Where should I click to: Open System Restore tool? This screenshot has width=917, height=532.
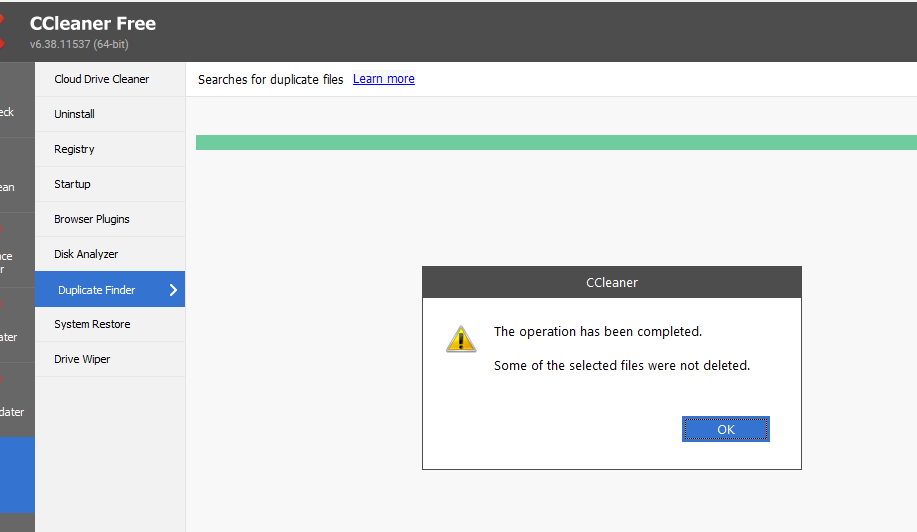tap(92, 324)
